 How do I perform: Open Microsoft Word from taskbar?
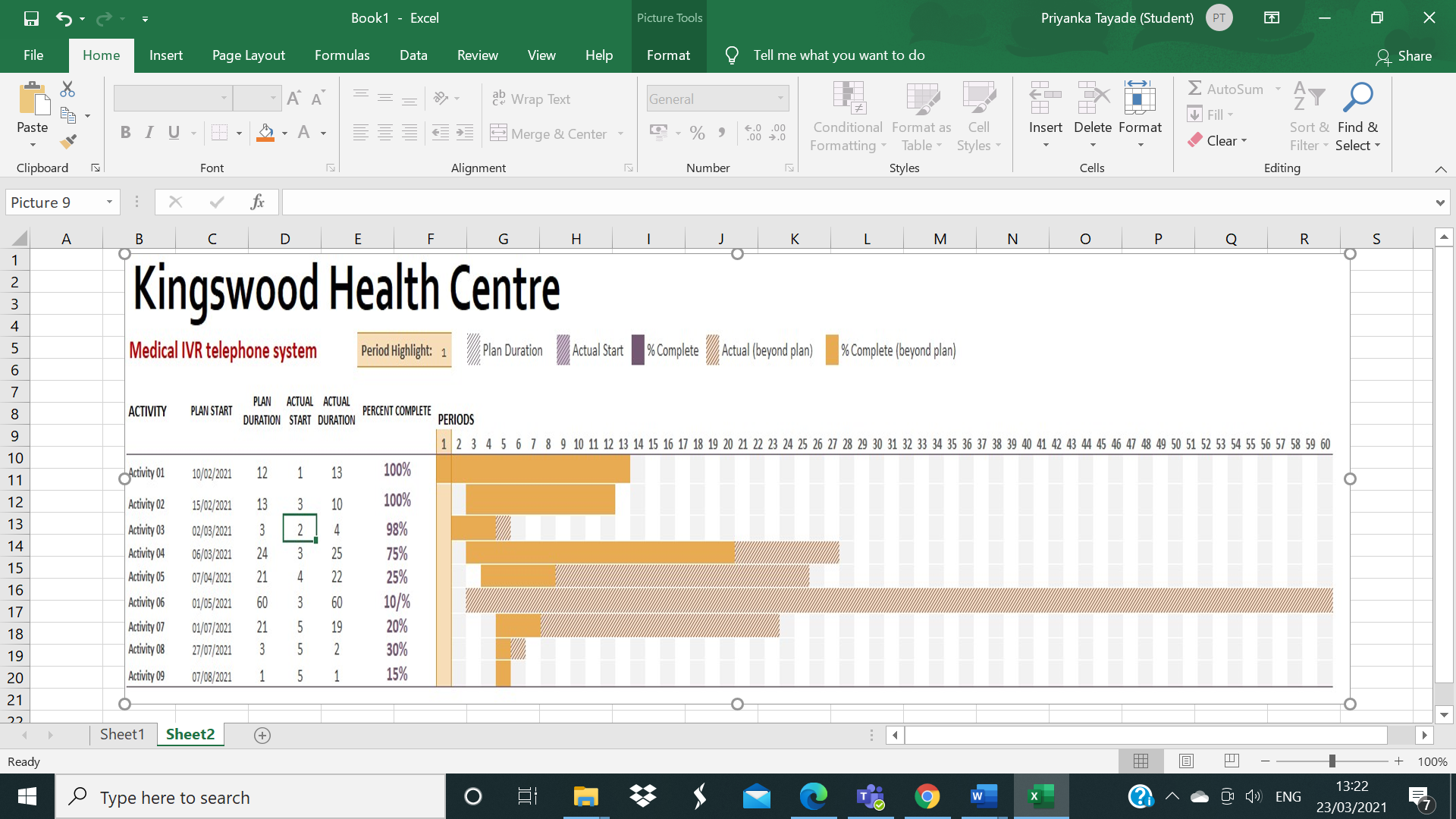984,796
